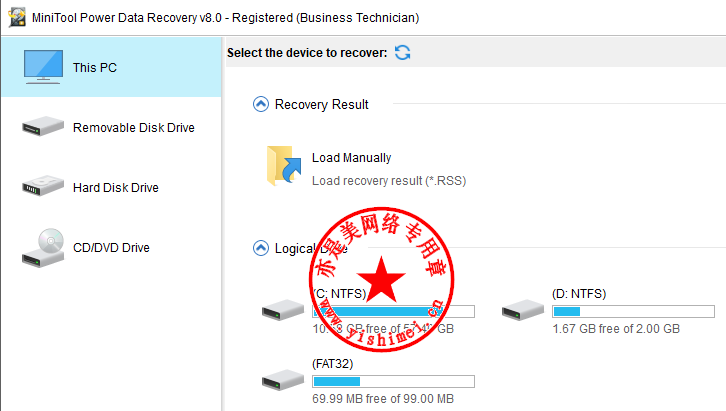
Task: Select the C: NTFS drive icon
Action: 283,310
